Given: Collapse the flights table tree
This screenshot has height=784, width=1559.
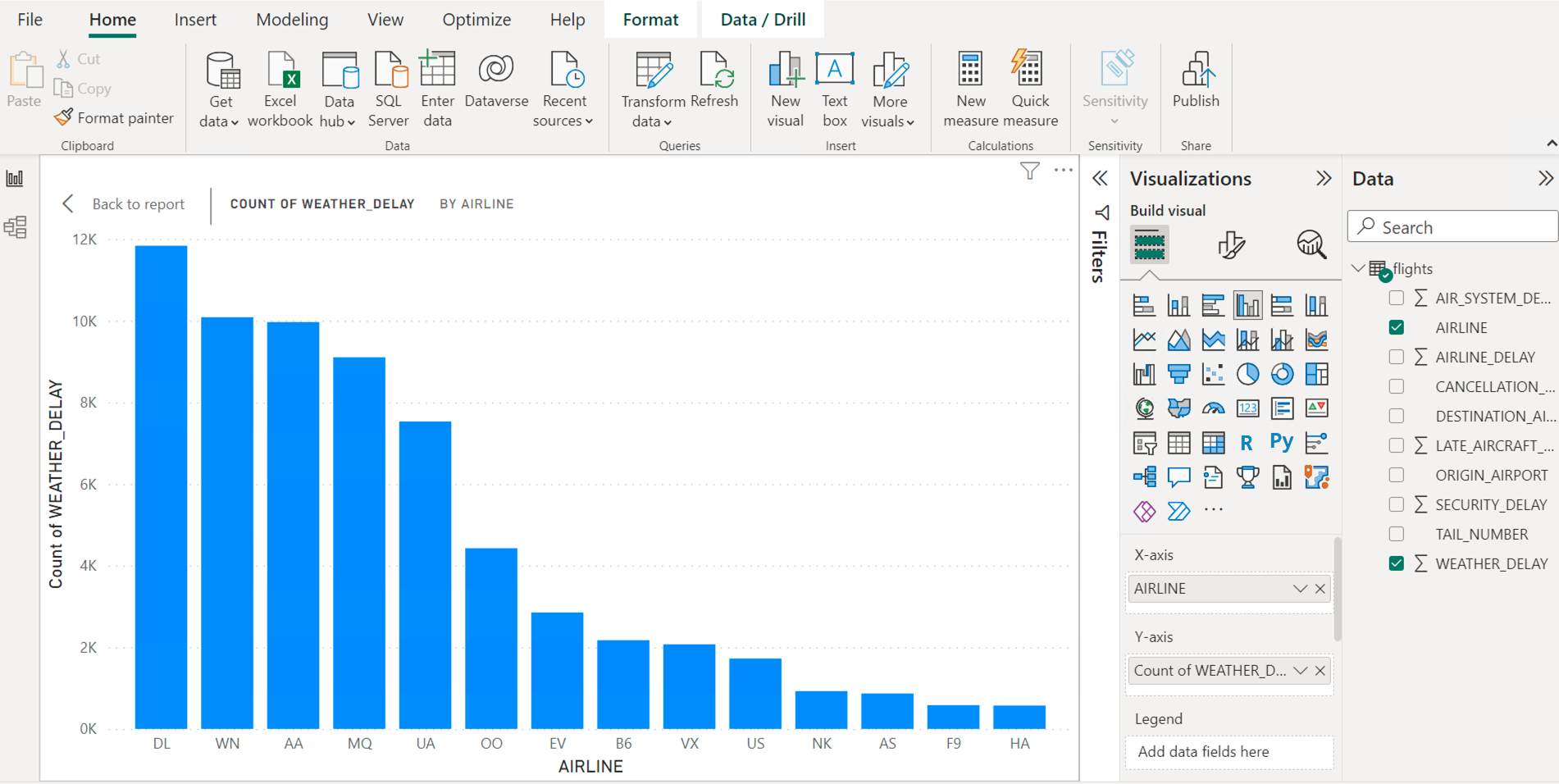Looking at the screenshot, I should [x=1358, y=268].
